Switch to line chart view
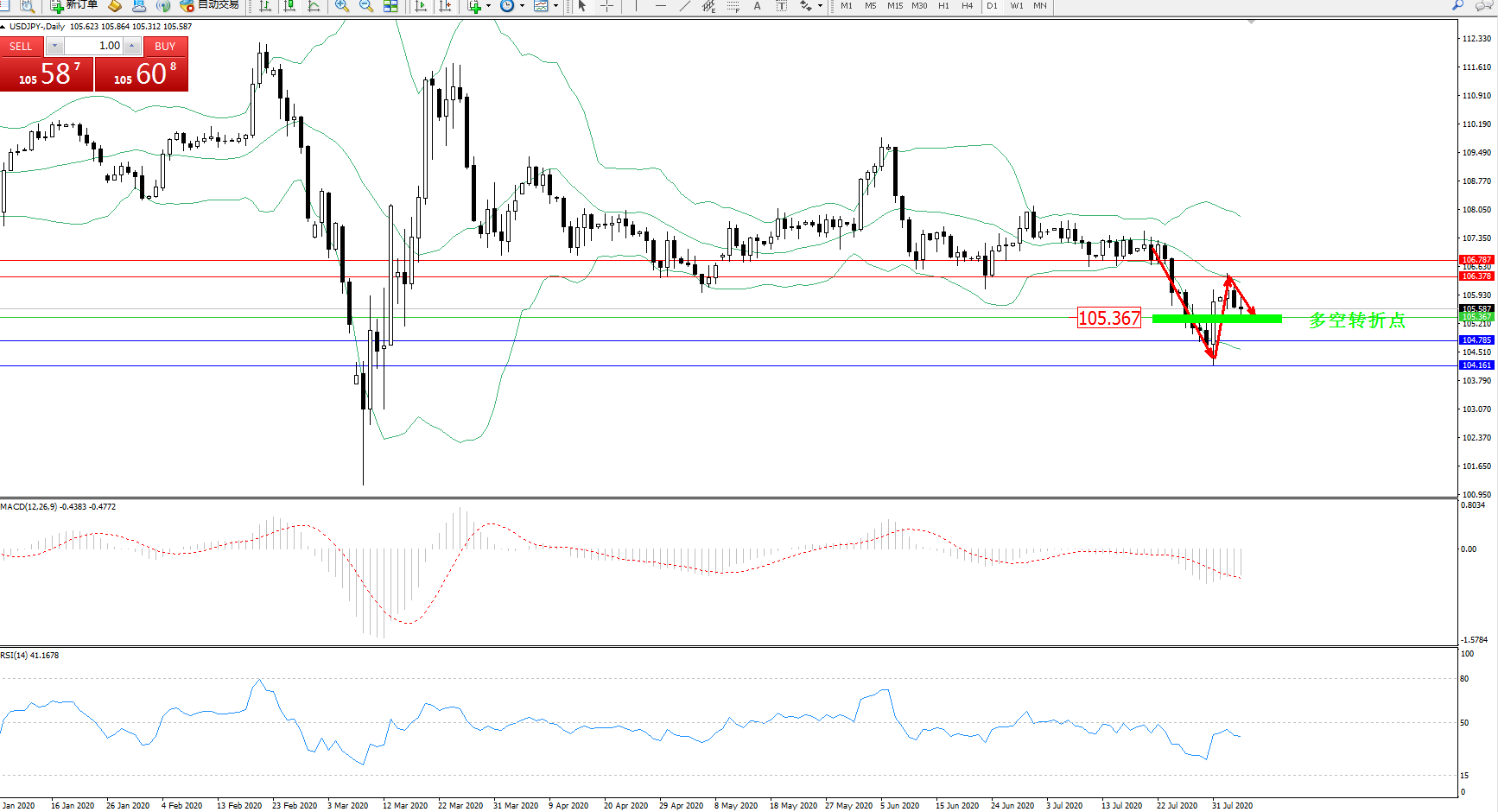1498x812 pixels. pos(314,5)
